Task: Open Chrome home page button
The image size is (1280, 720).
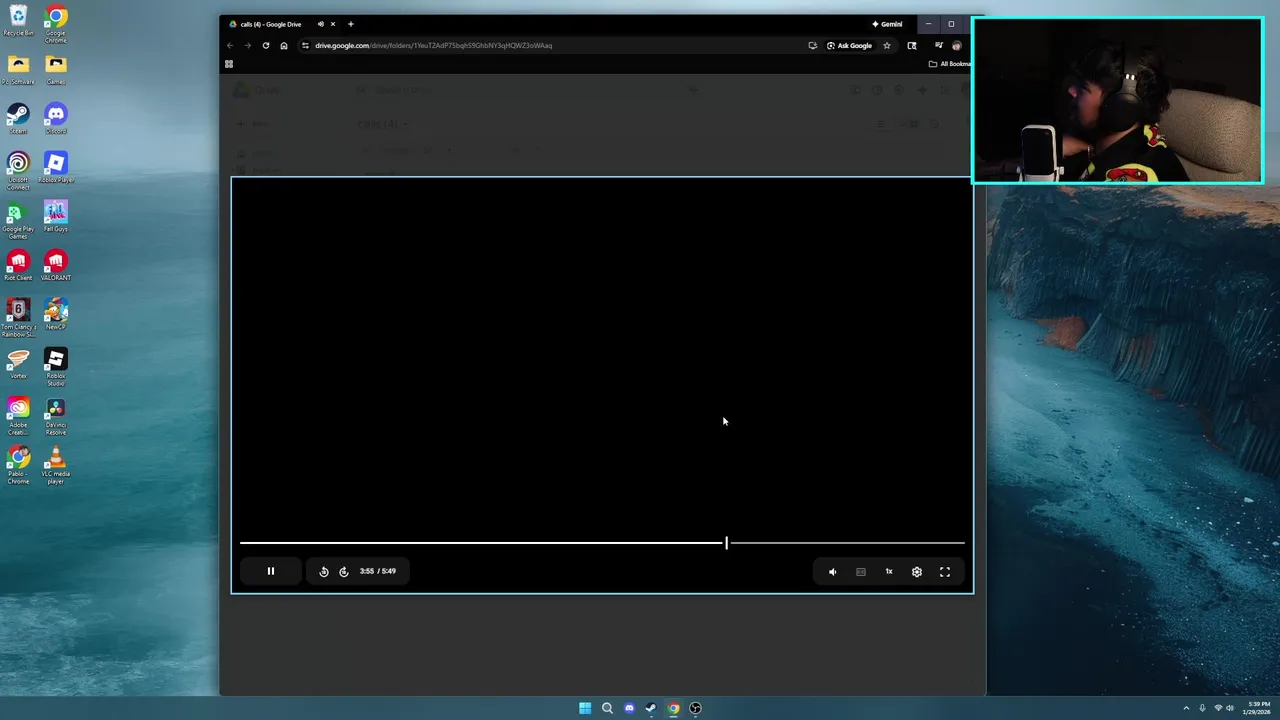Action: tap(284, 45)
